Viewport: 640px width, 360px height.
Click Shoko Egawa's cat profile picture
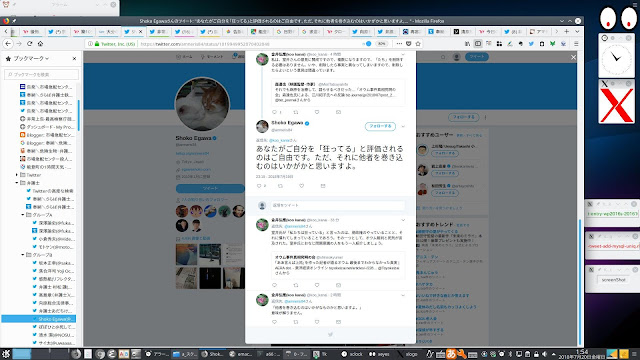(x=202, y=104)
